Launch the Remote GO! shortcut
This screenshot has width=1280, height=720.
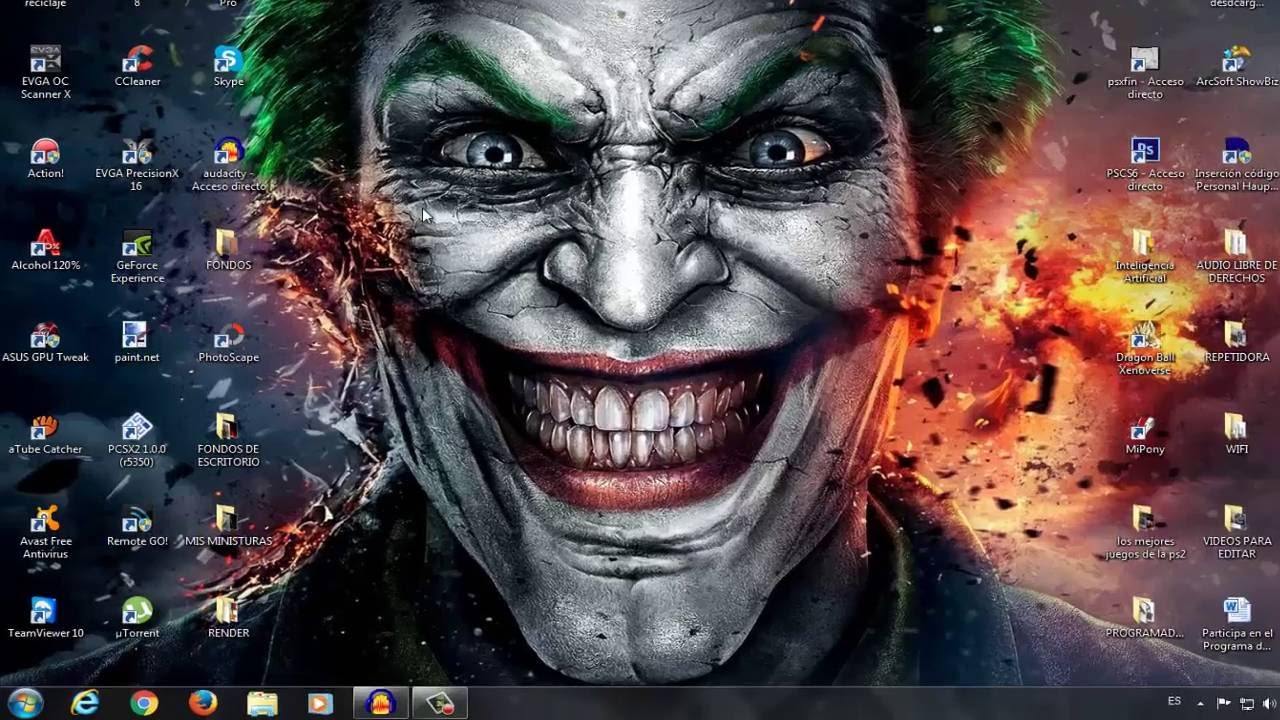(137, 526)
